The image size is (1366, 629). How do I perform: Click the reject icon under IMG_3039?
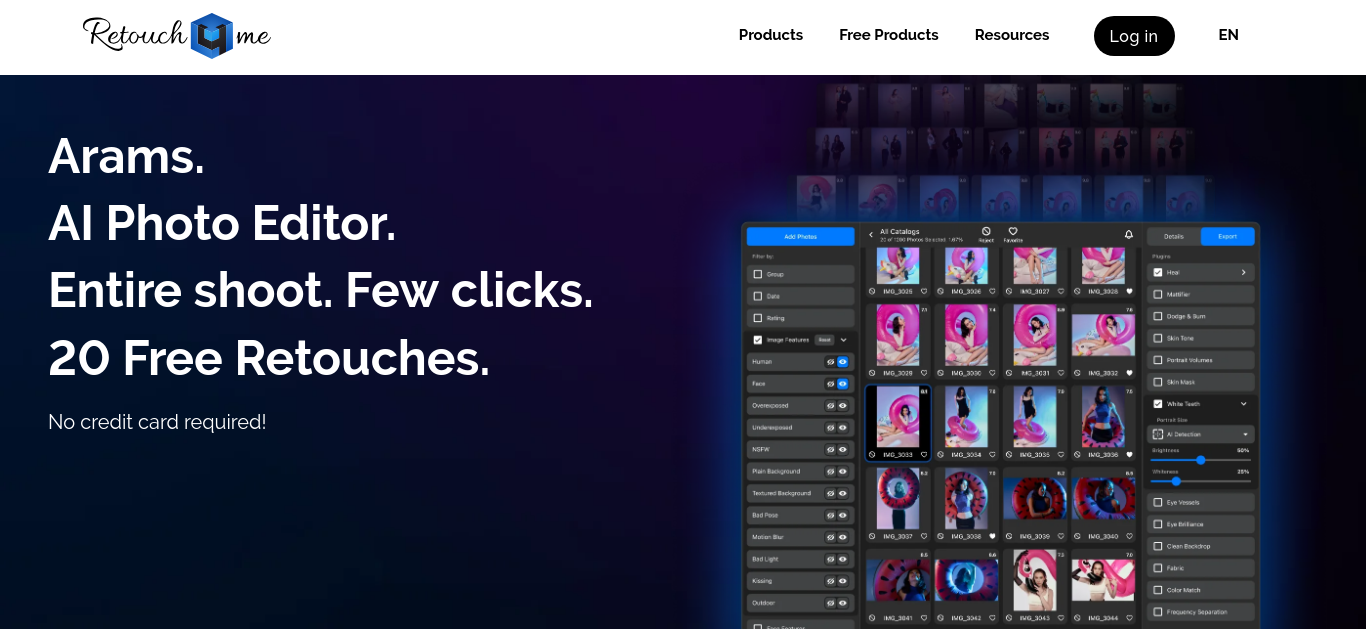tap(1009, 536)
